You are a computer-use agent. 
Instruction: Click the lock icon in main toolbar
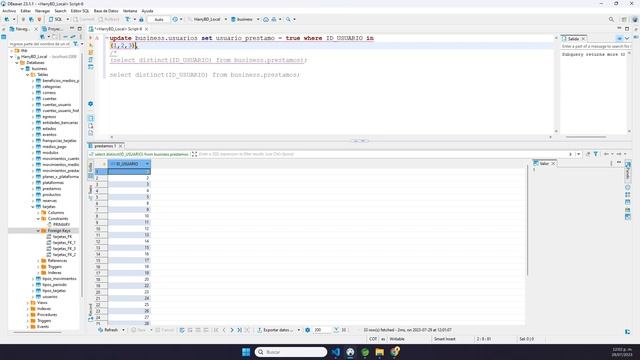[x=141, y=19]
